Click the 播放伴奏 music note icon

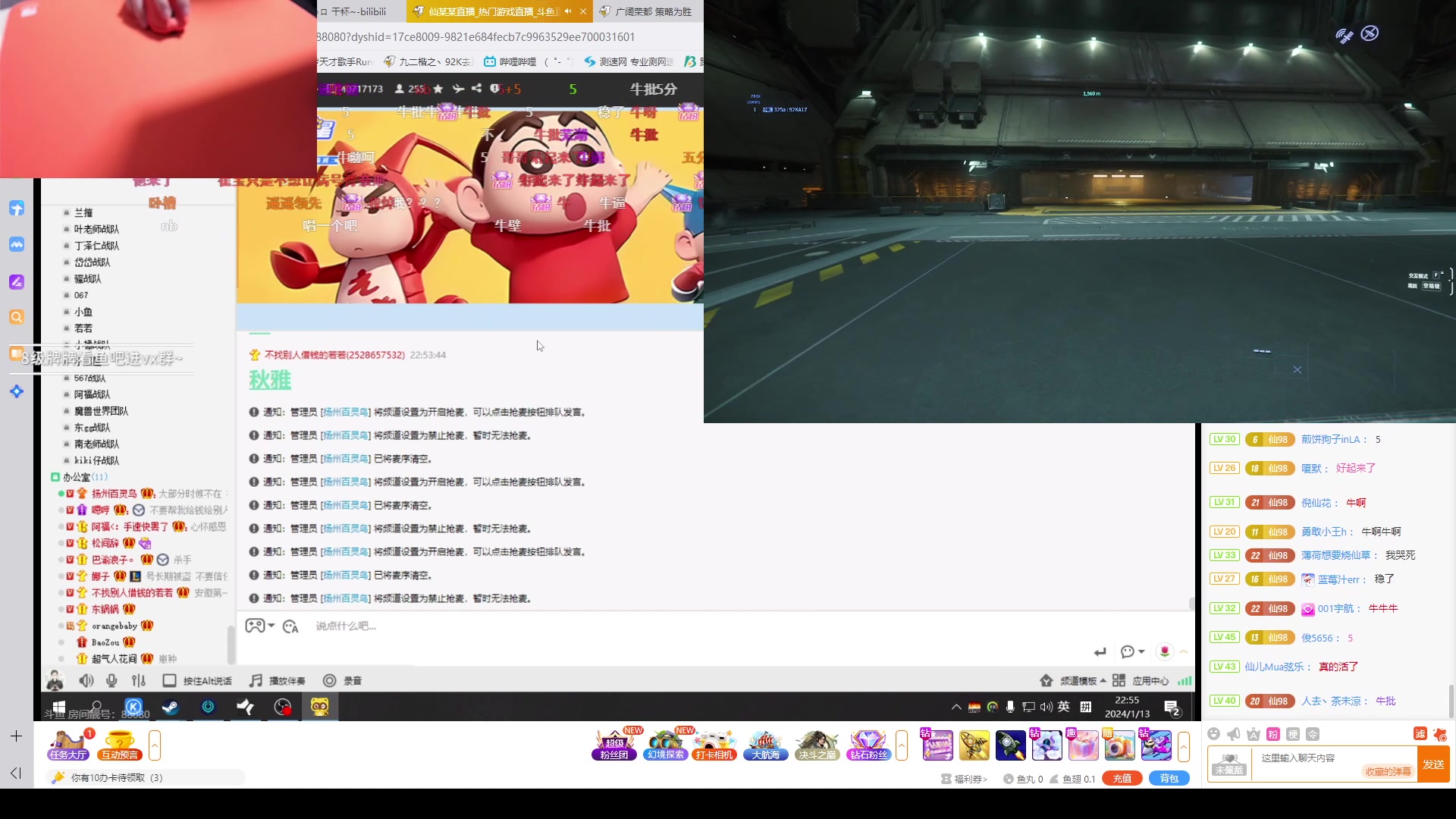pos(256,681)
